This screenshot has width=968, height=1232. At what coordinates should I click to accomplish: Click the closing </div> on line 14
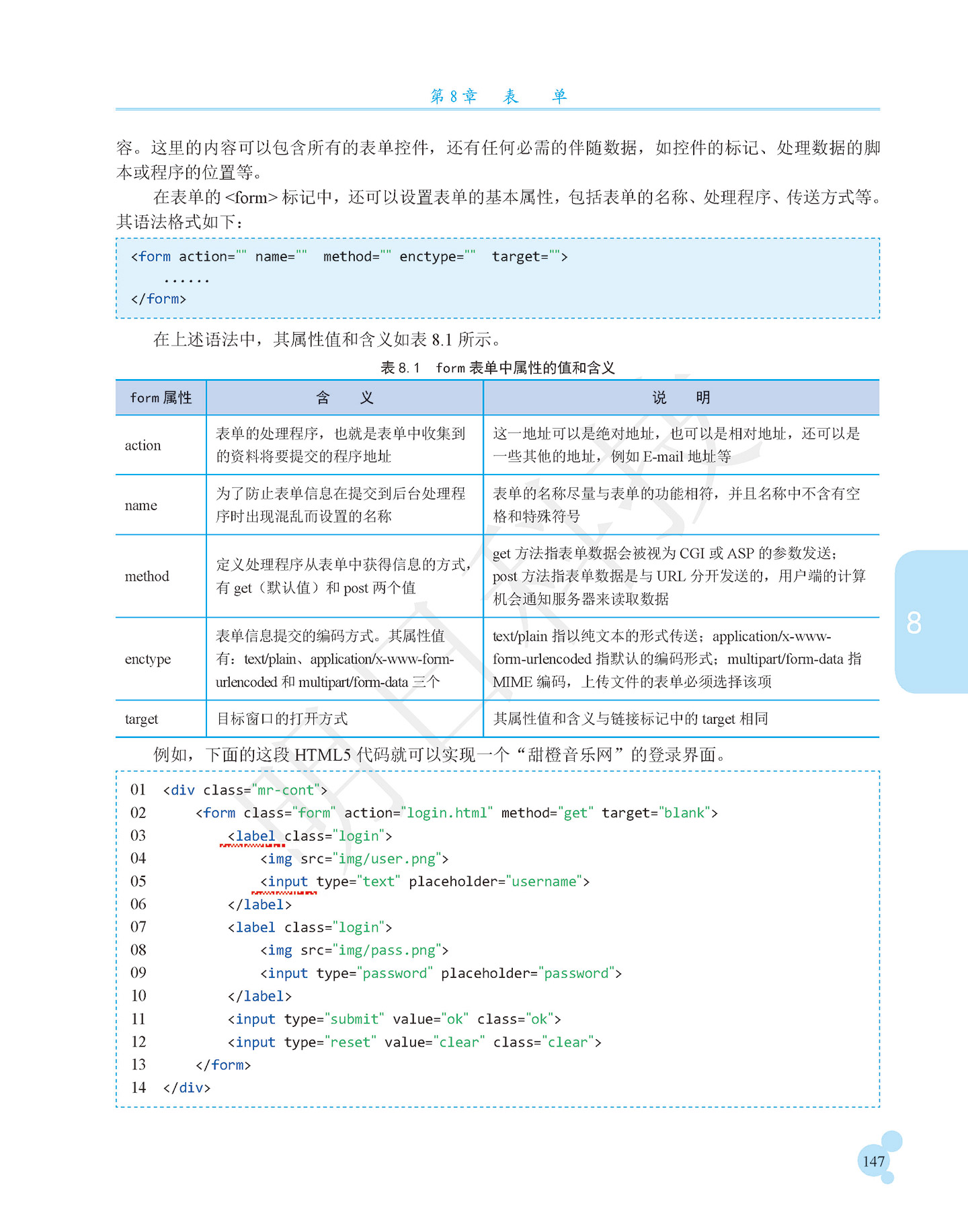(x=187, y=1088)
